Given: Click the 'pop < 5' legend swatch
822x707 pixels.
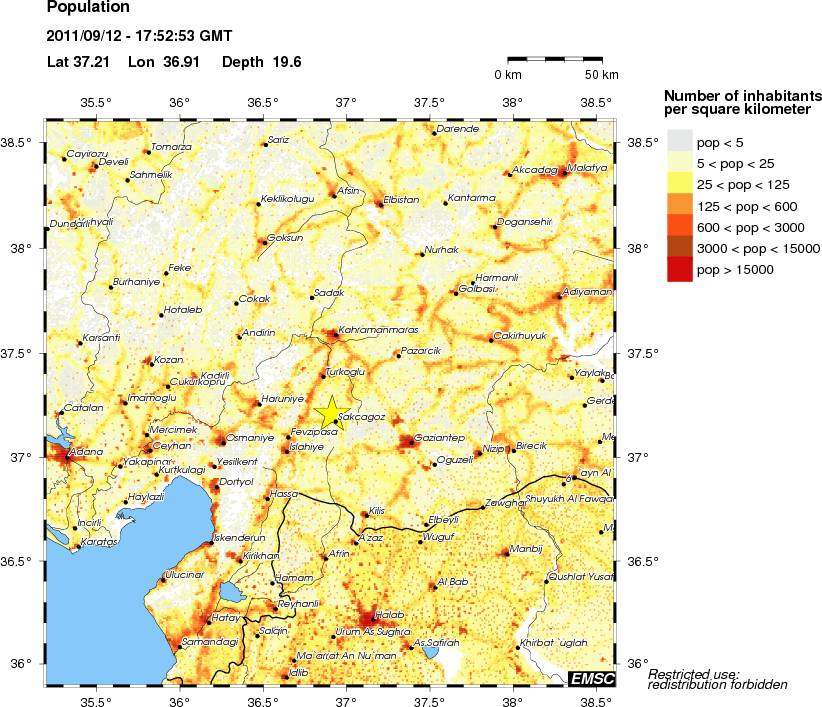Looking at the screenshot, I should coord(680,141).
